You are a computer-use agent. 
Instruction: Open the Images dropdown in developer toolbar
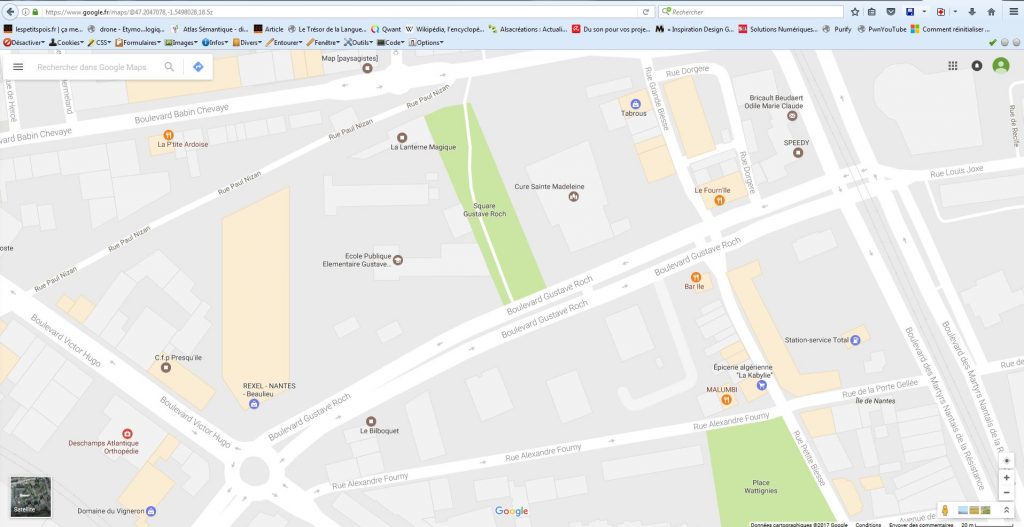click(181, 43)
